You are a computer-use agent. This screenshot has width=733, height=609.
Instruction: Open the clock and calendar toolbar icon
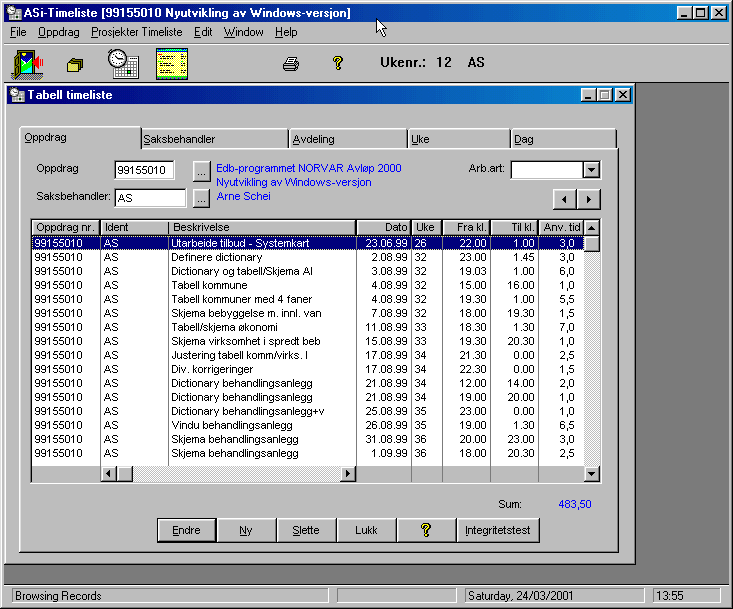pyautogui.click(x=123, y=63)
